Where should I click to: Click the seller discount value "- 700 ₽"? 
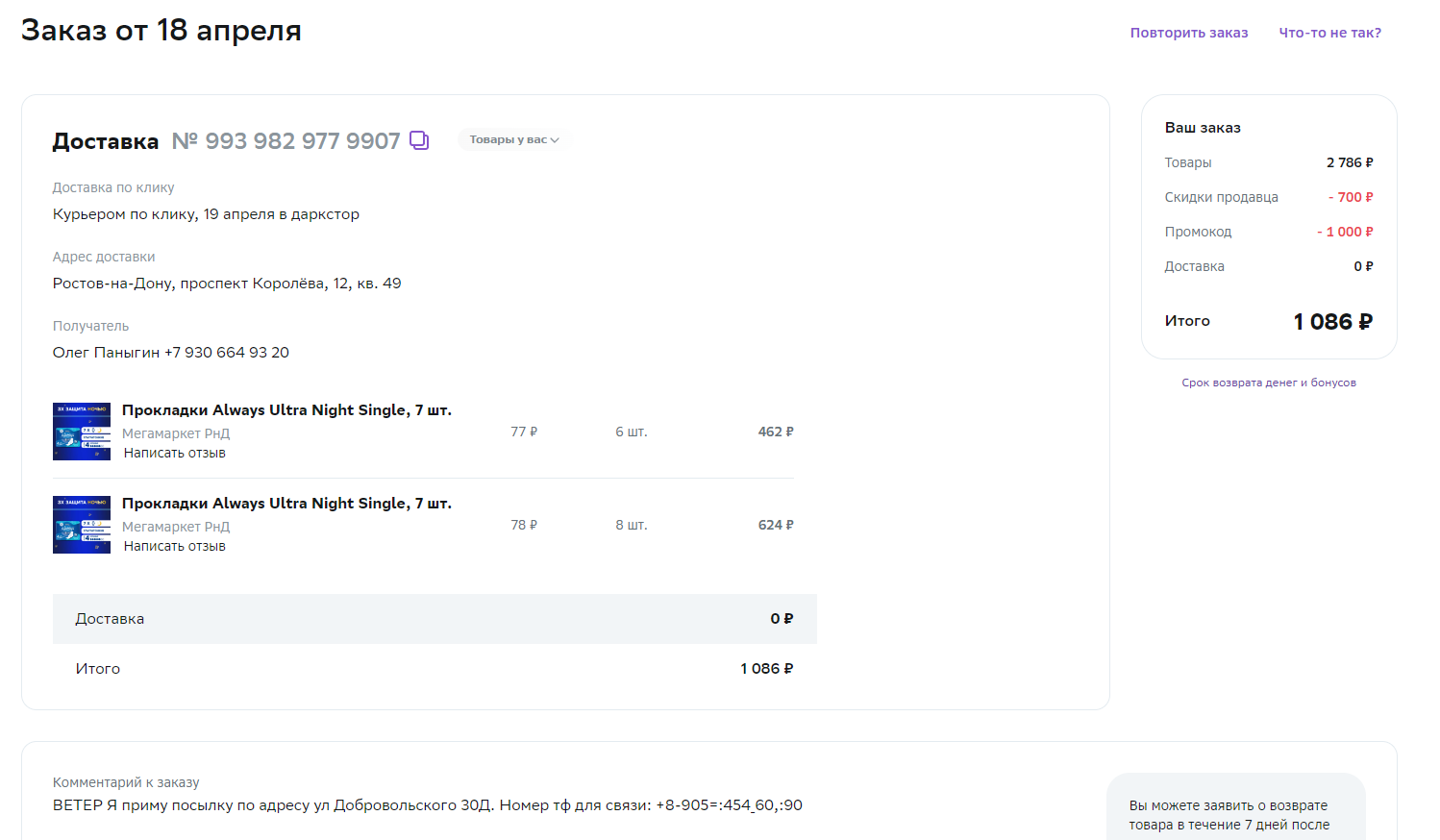click(x=1351, y=197)
